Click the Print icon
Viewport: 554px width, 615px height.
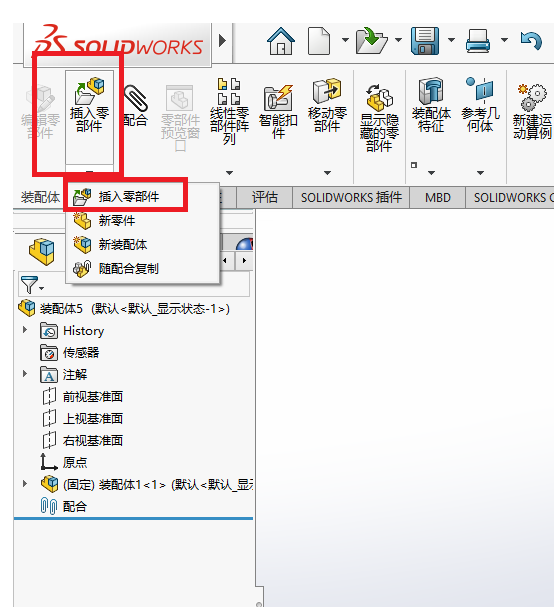[x=477, y=41]
